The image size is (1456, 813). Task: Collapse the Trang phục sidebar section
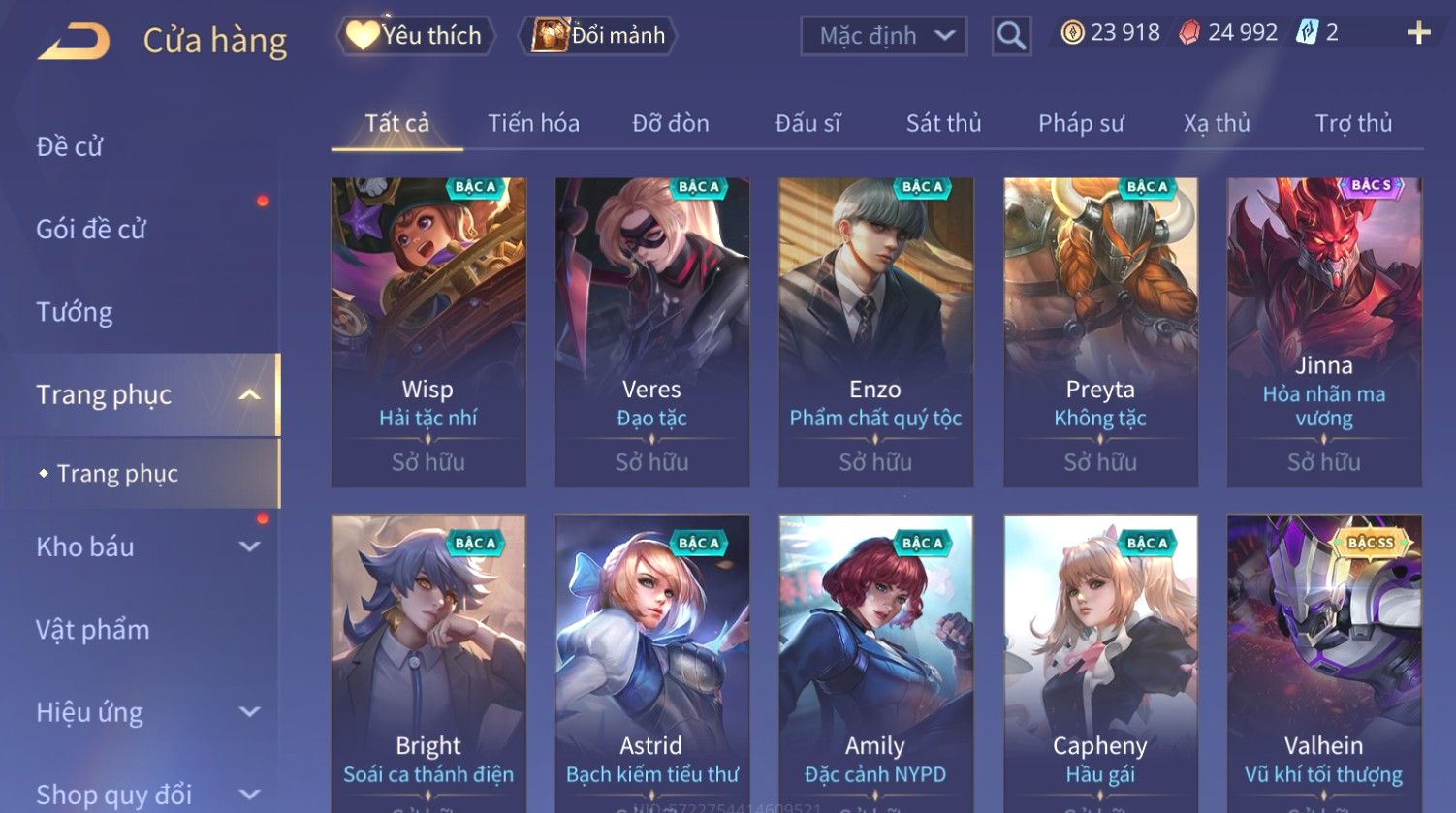(249, 394)
